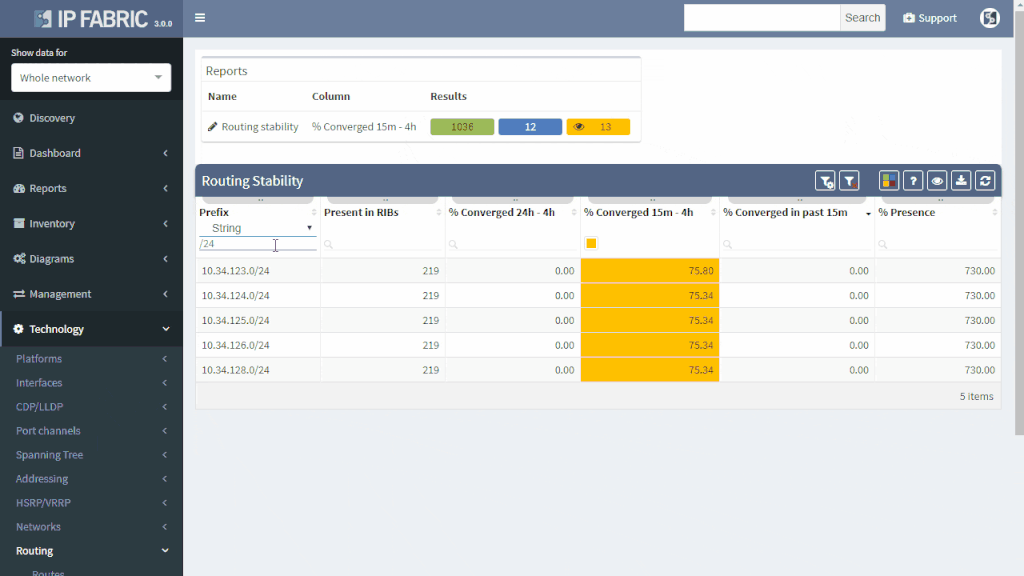
Task: Export table using the download icon
Action: pos(961,181)
